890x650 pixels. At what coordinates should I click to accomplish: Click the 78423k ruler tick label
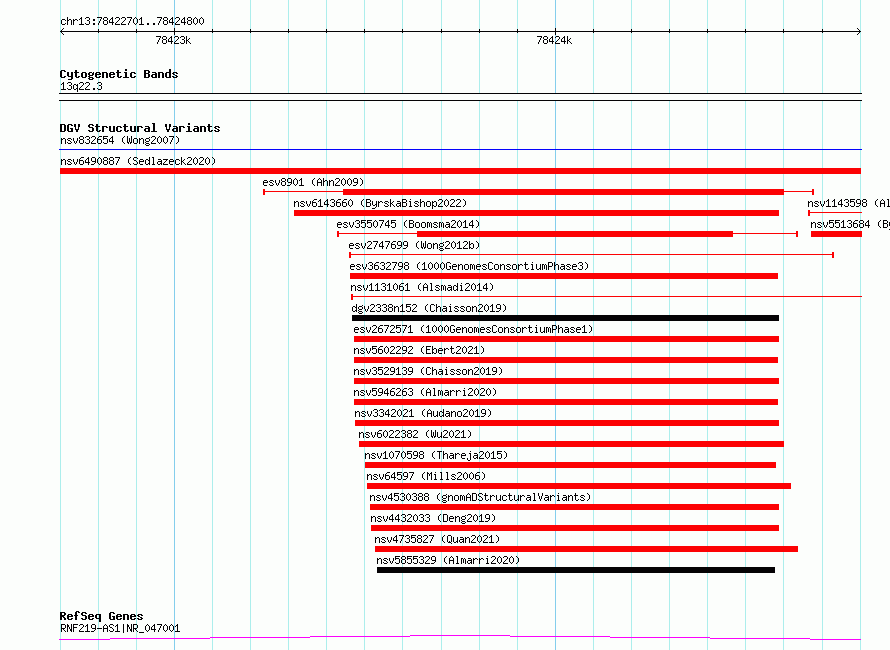[173, 40]
